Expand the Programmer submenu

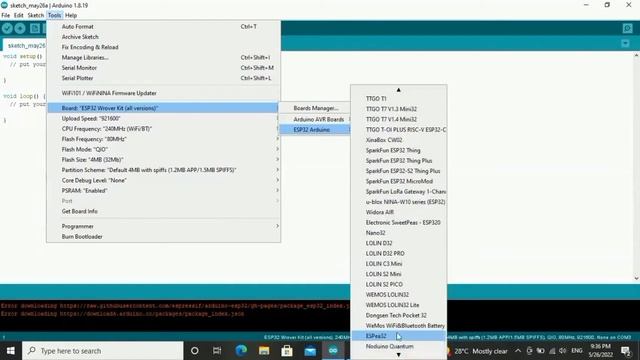(x=163, y=226)
